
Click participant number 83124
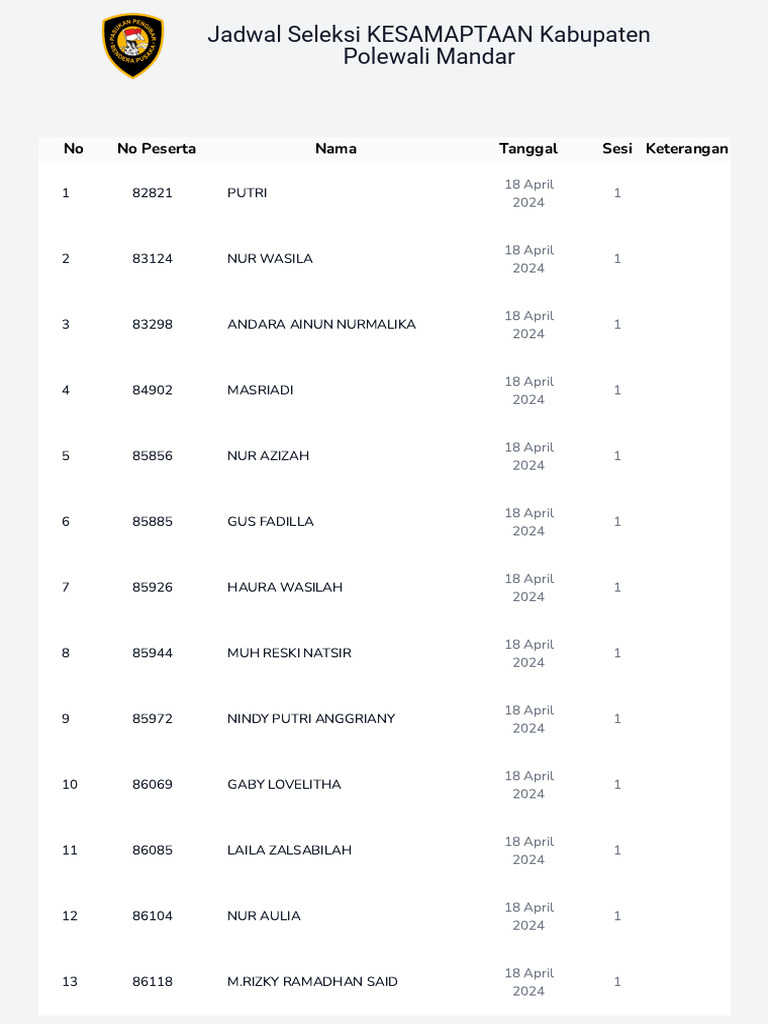[152, 259]
